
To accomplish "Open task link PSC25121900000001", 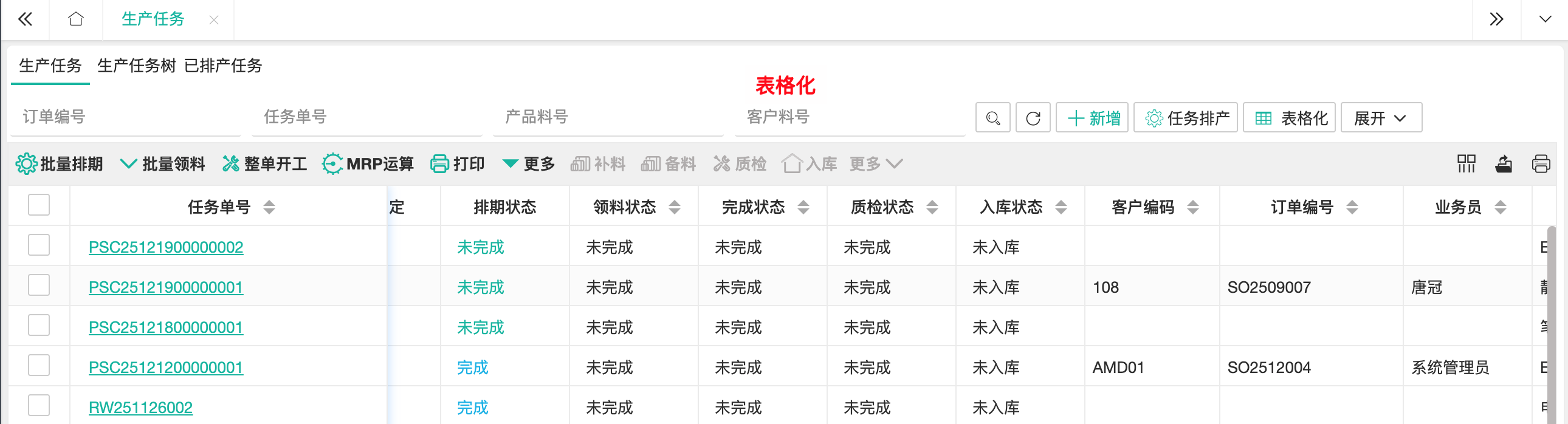I will point(165,287).
